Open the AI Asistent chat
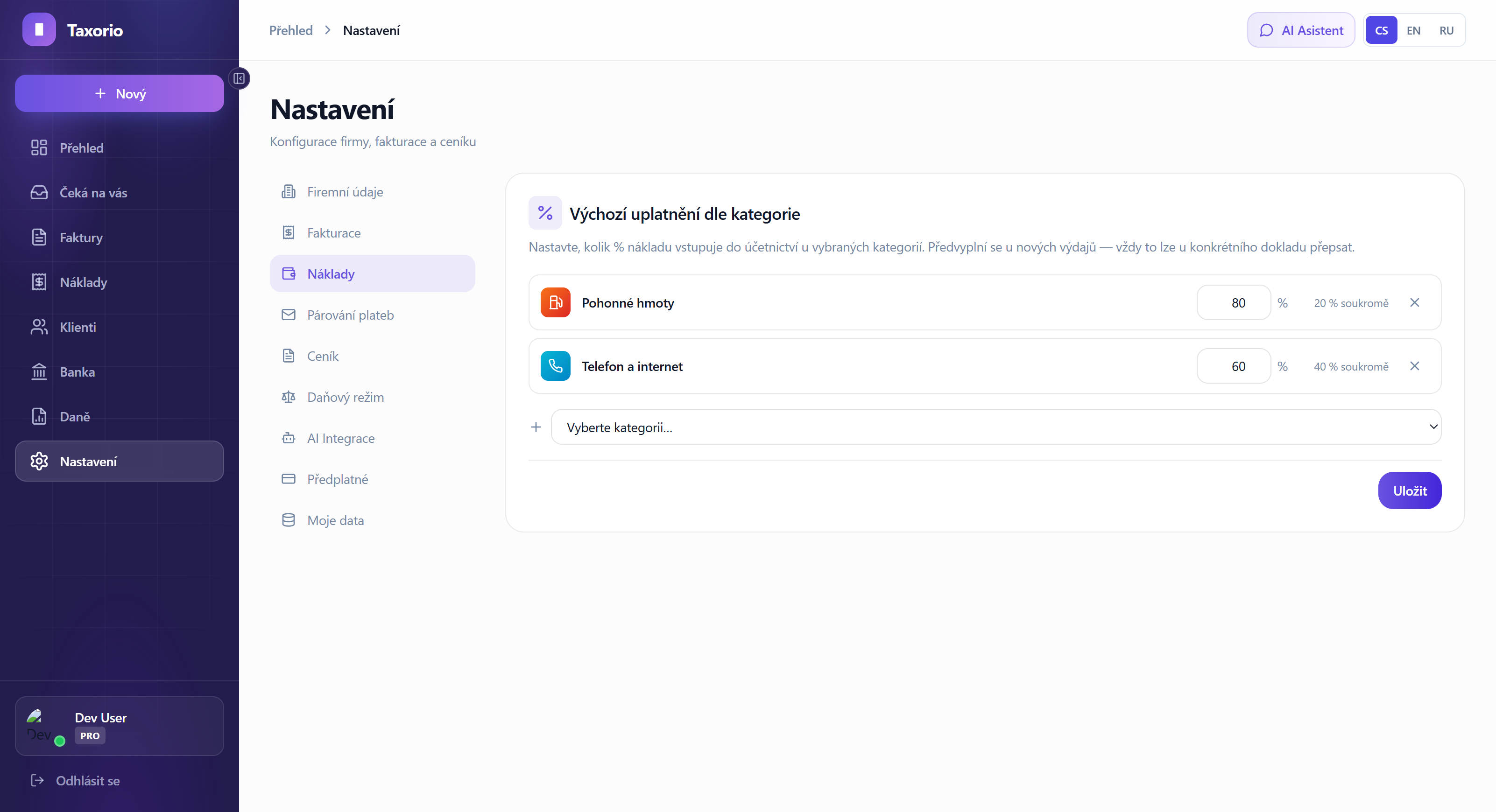Image resolution: width=1496 pixels, height=812 pixels. (x=1301, y=30)
